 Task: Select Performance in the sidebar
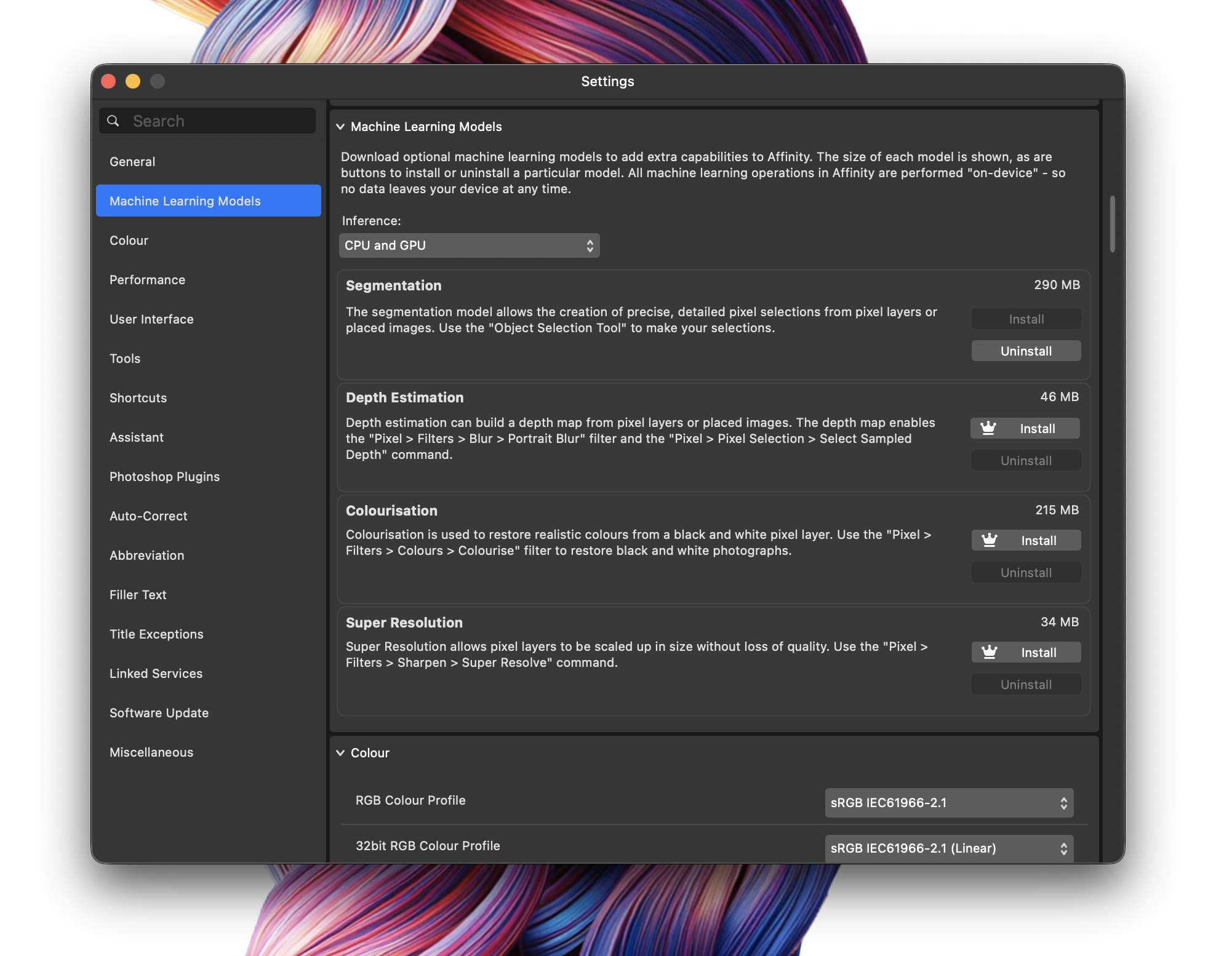pos(147,280)
